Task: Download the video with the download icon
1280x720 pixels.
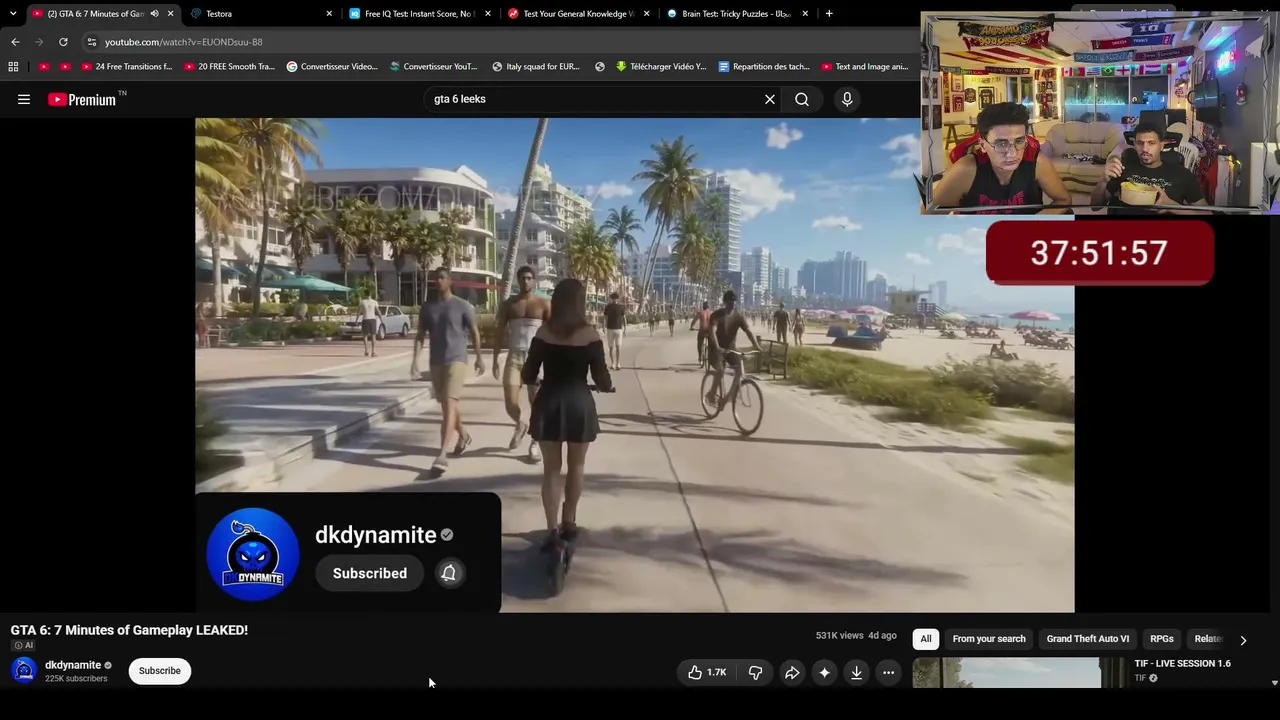Action: point(856,673)
